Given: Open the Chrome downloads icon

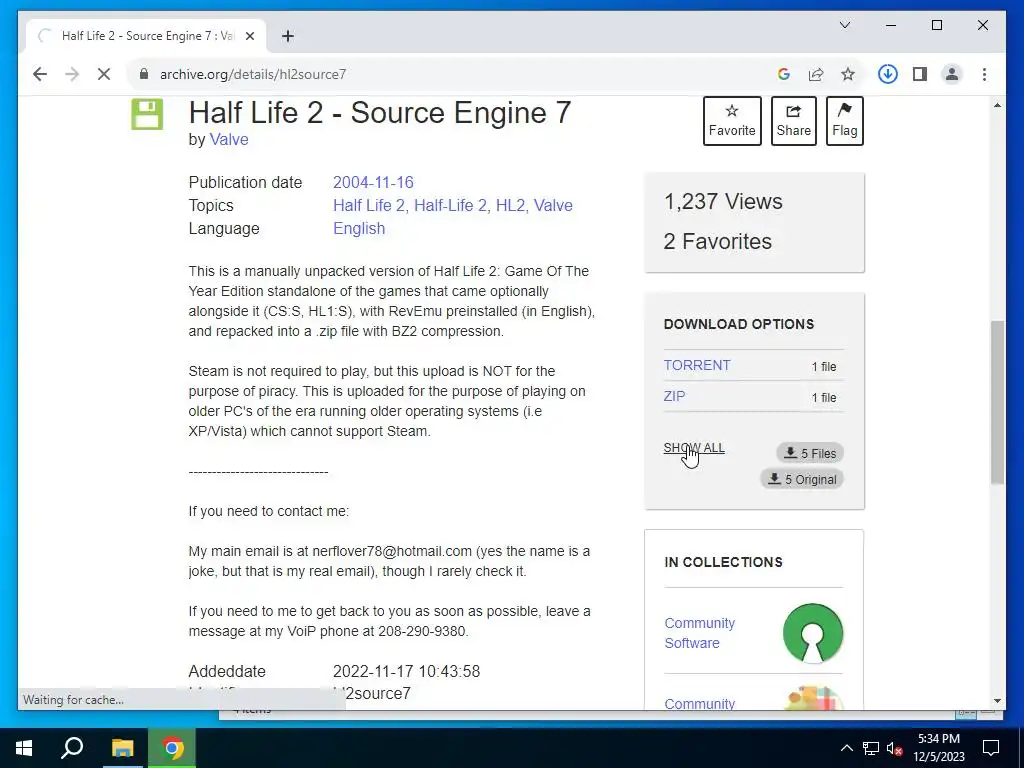Looking at the screenshot, I should tap(888, 74).
